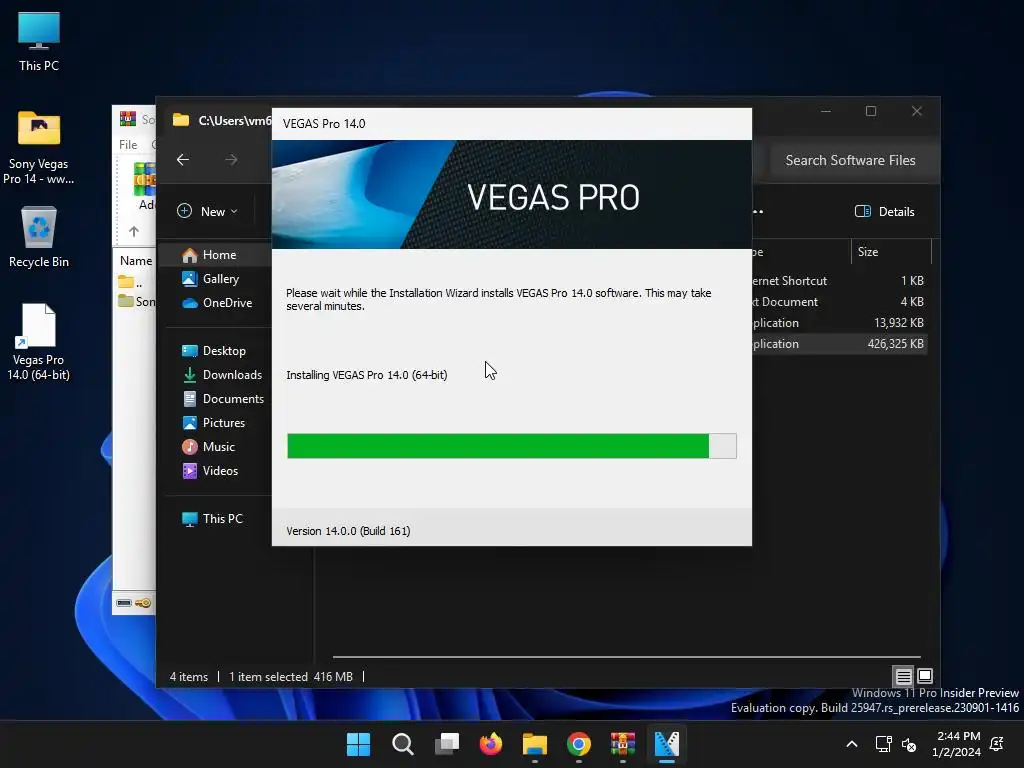The image size is (1024, 768).
Task: Click the up arrow in WinRAR window
Action: (134, 231)
